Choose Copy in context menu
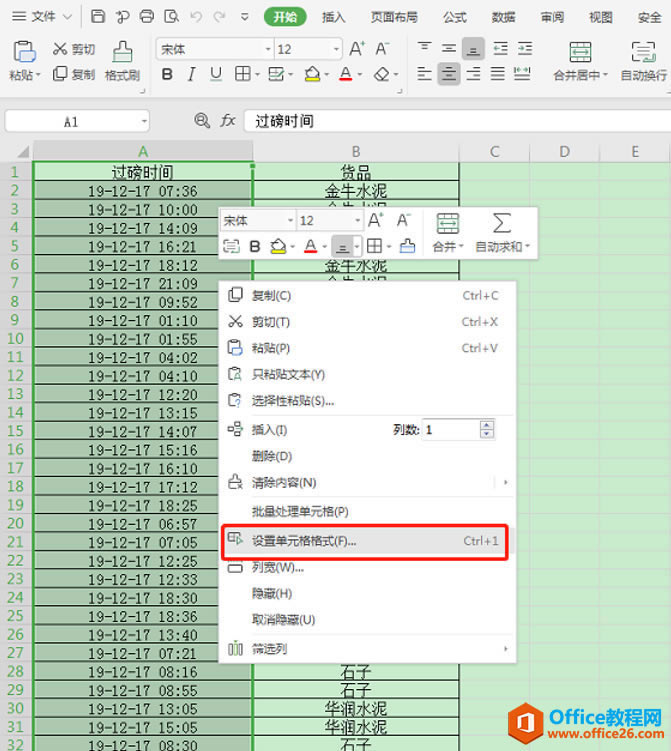This screenshot has height=751, width=671. point(367,296)
